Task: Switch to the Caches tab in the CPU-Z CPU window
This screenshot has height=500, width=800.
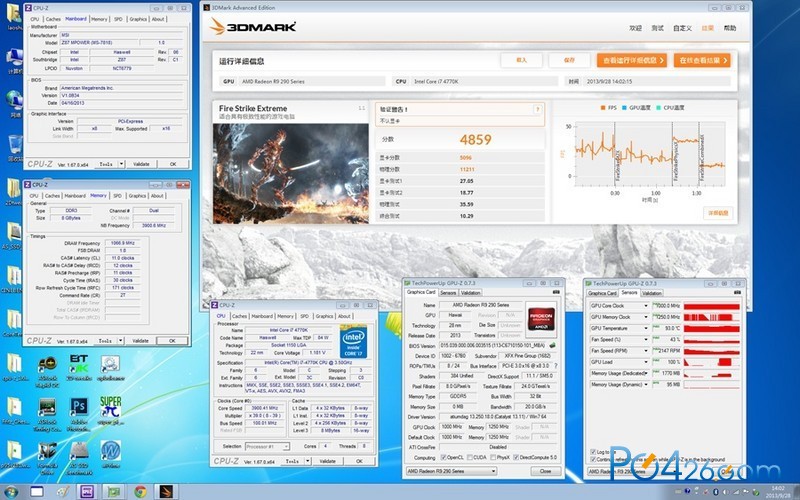Action: click(x=239, y=316)
